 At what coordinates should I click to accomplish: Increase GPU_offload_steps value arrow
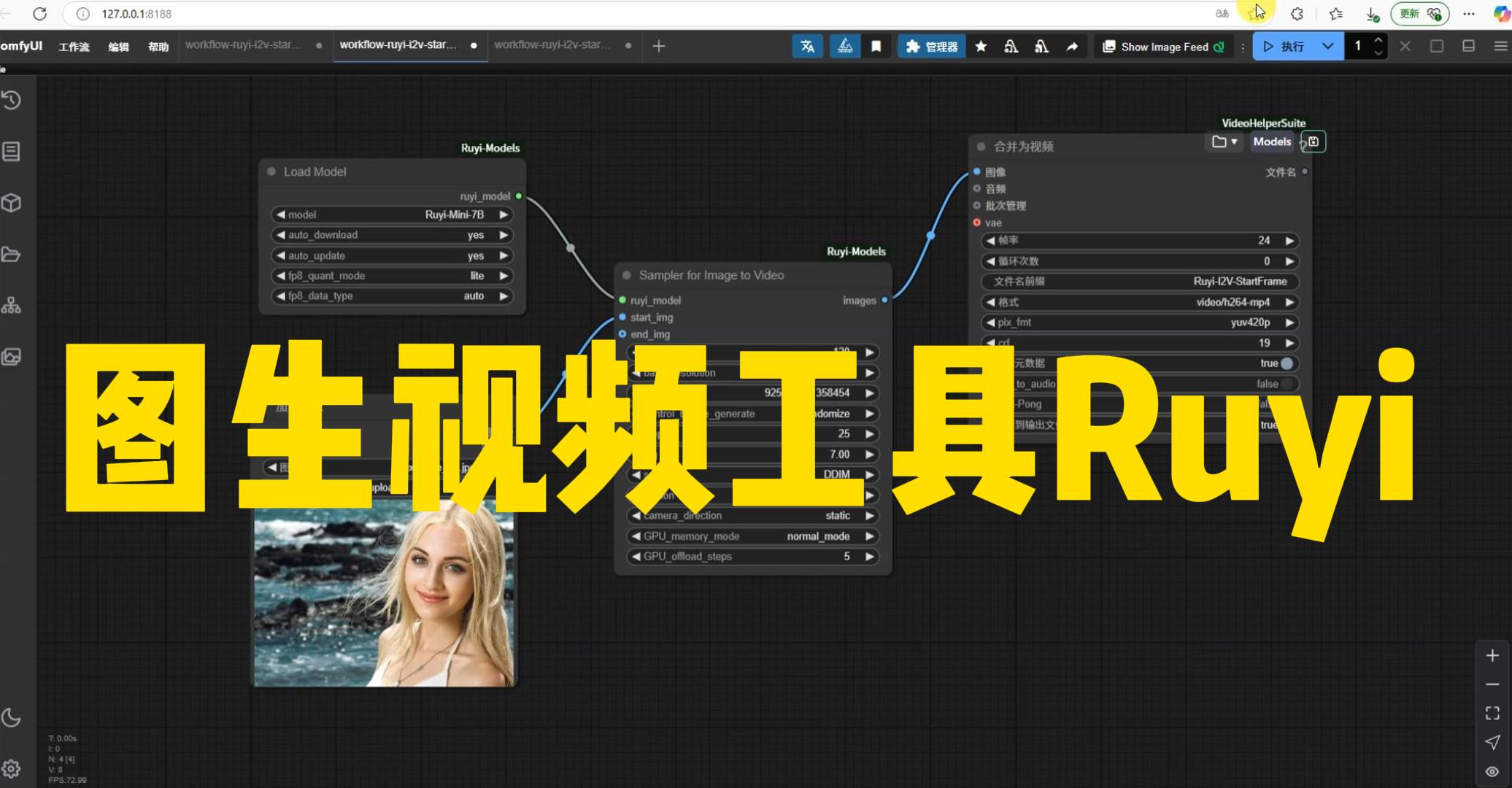pos(870,557)
